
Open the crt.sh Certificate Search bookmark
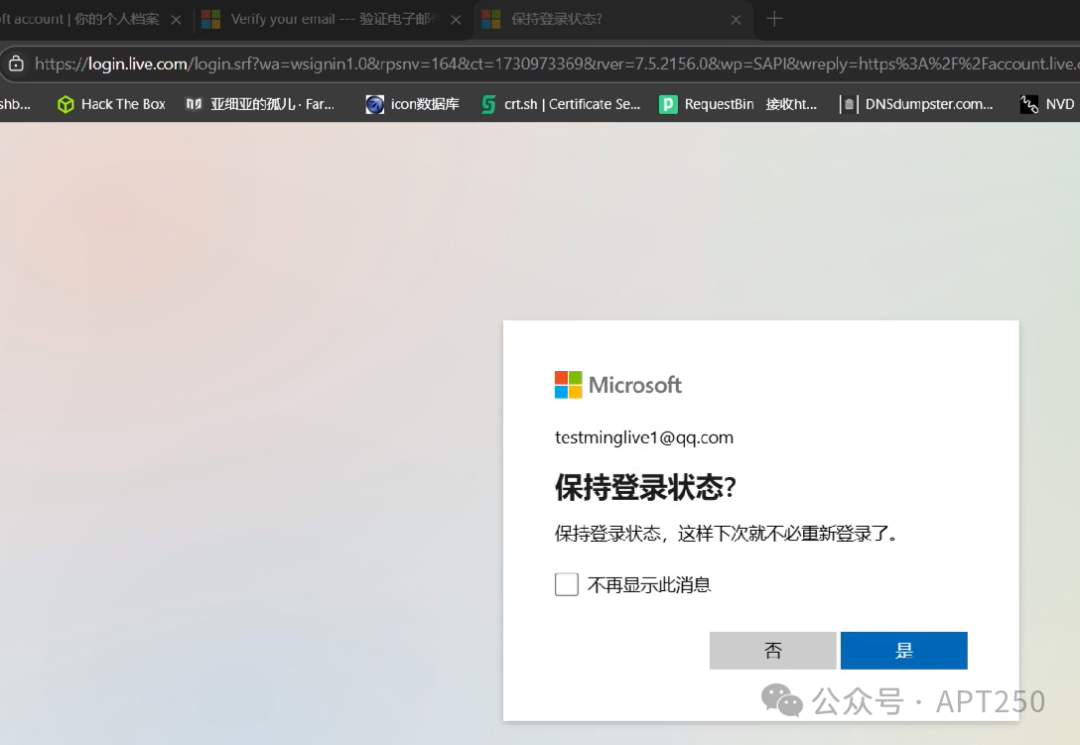[561, 104]
